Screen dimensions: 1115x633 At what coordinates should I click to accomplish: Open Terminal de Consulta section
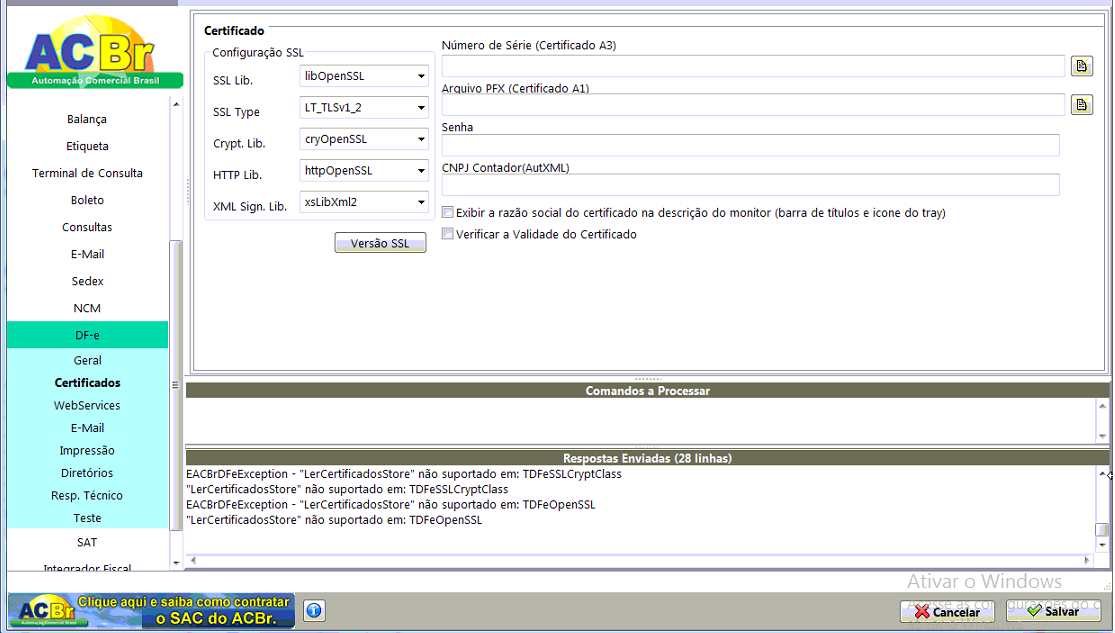[87, 173]
